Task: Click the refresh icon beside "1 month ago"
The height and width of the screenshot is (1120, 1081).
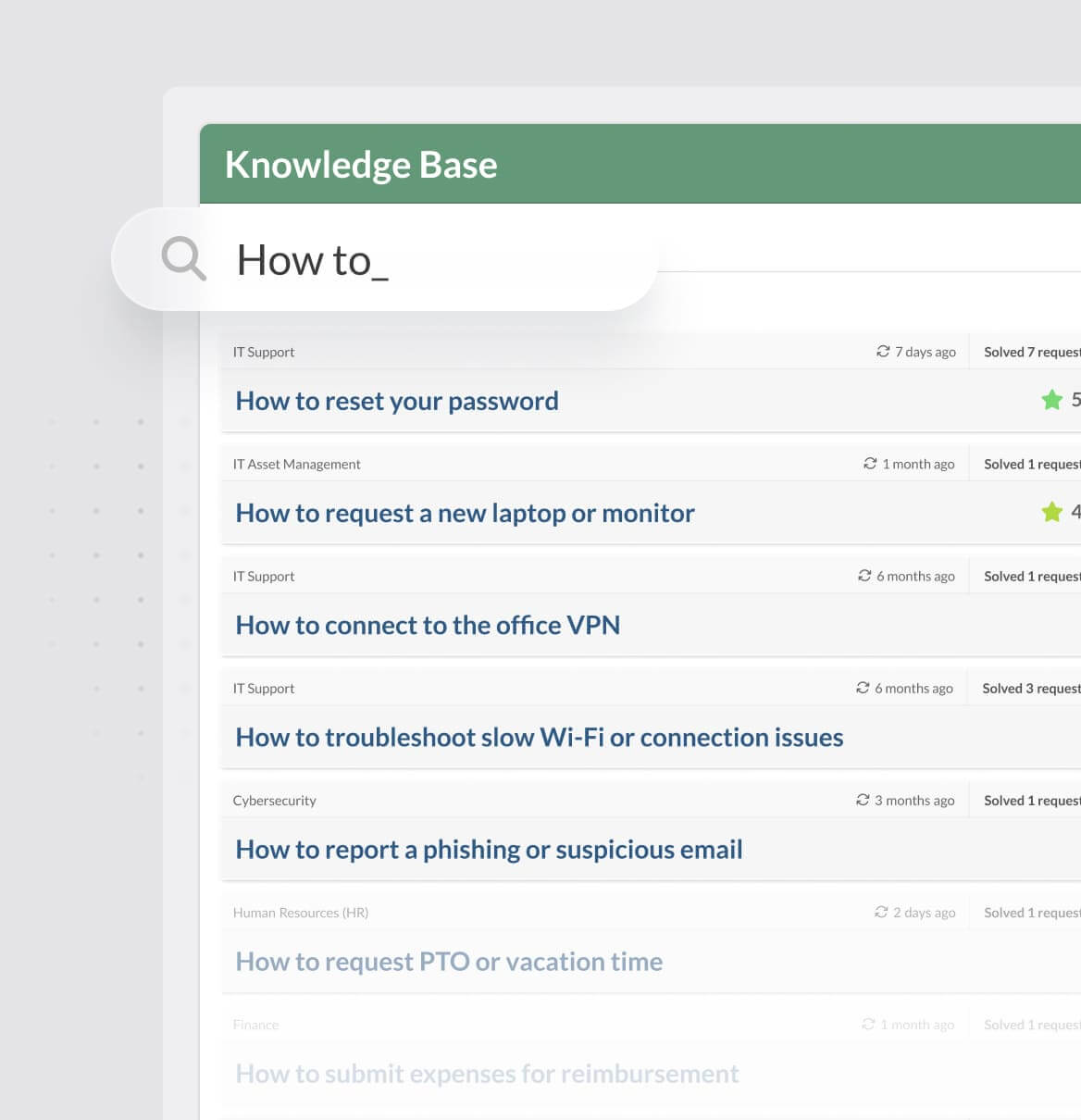Action: 868,463
